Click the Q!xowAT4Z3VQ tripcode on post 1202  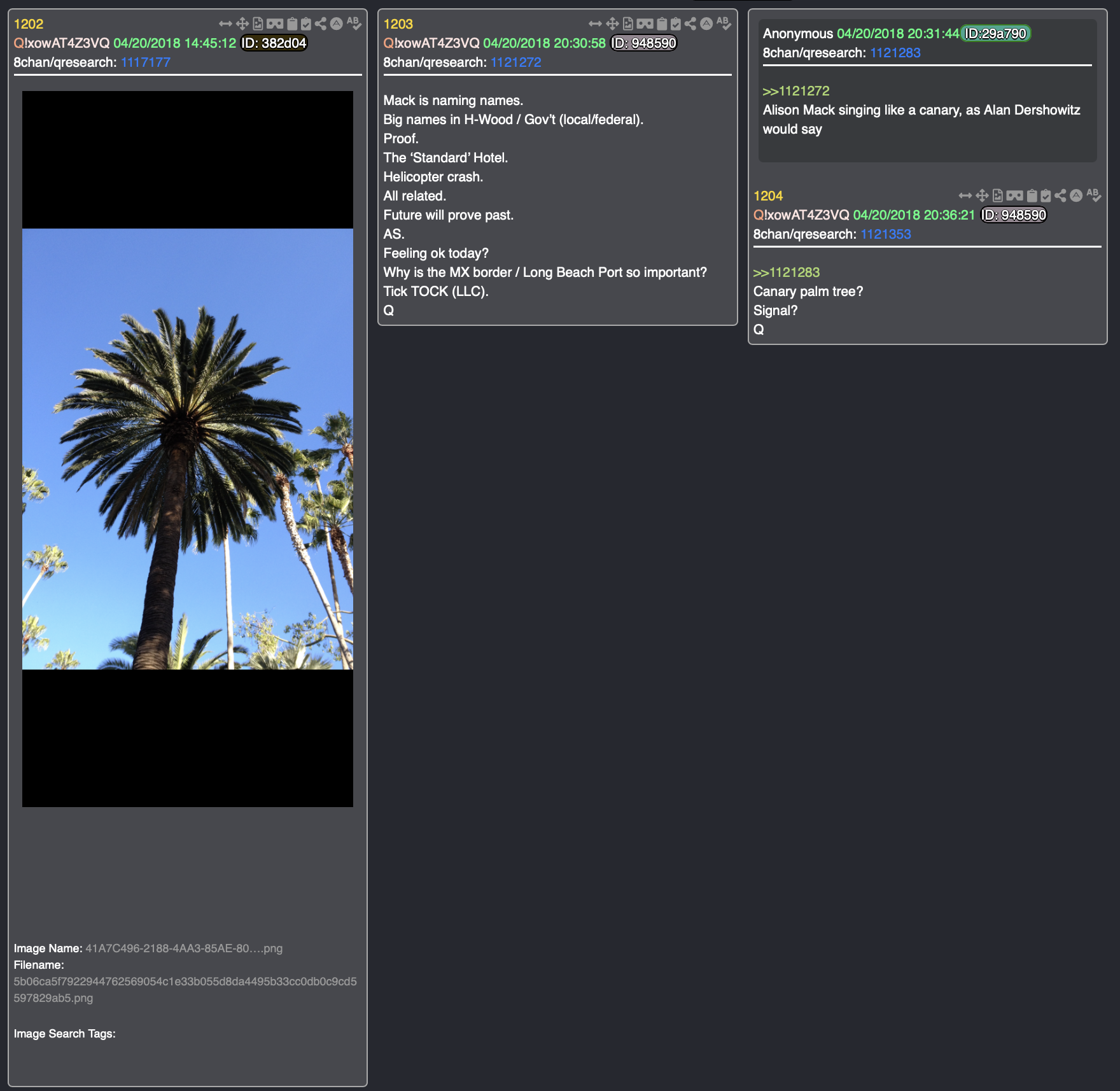(x=62, y=43)
